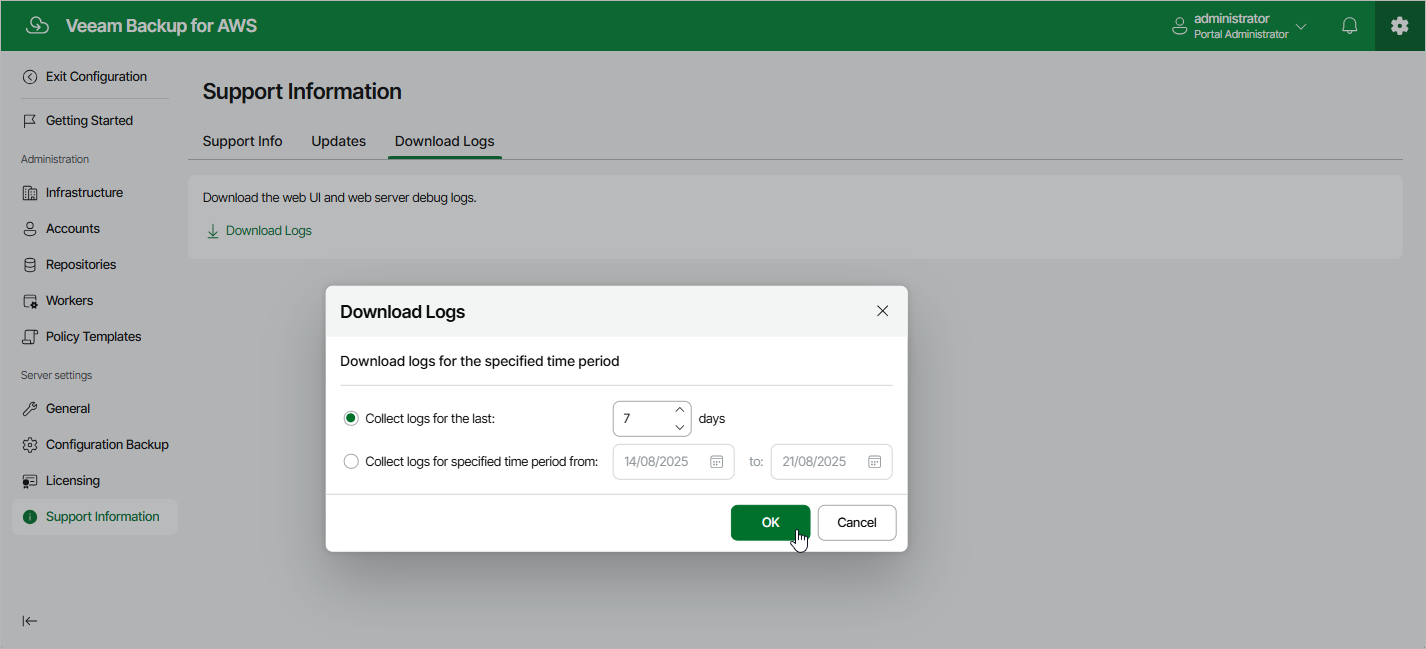The width and height of the screenshot is (1426, 649).
Task: Click the Repositories database icon
Action: click(x=30, y=265)
